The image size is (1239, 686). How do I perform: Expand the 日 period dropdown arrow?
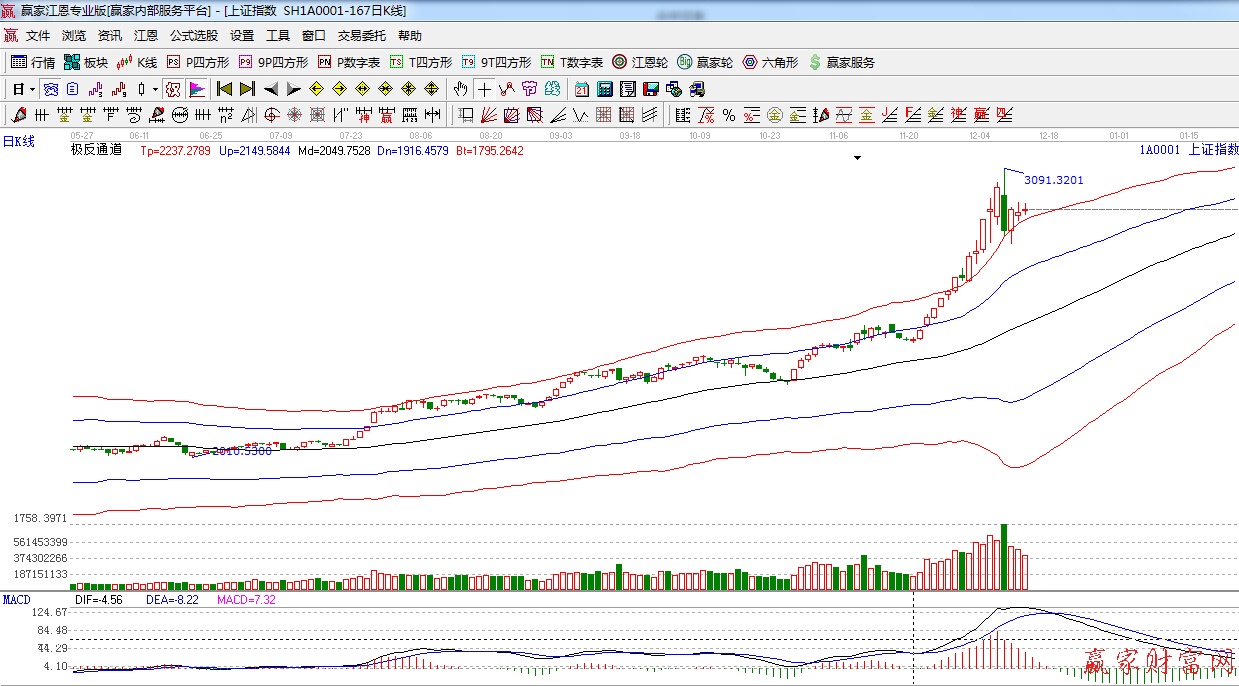click(32, 89)
